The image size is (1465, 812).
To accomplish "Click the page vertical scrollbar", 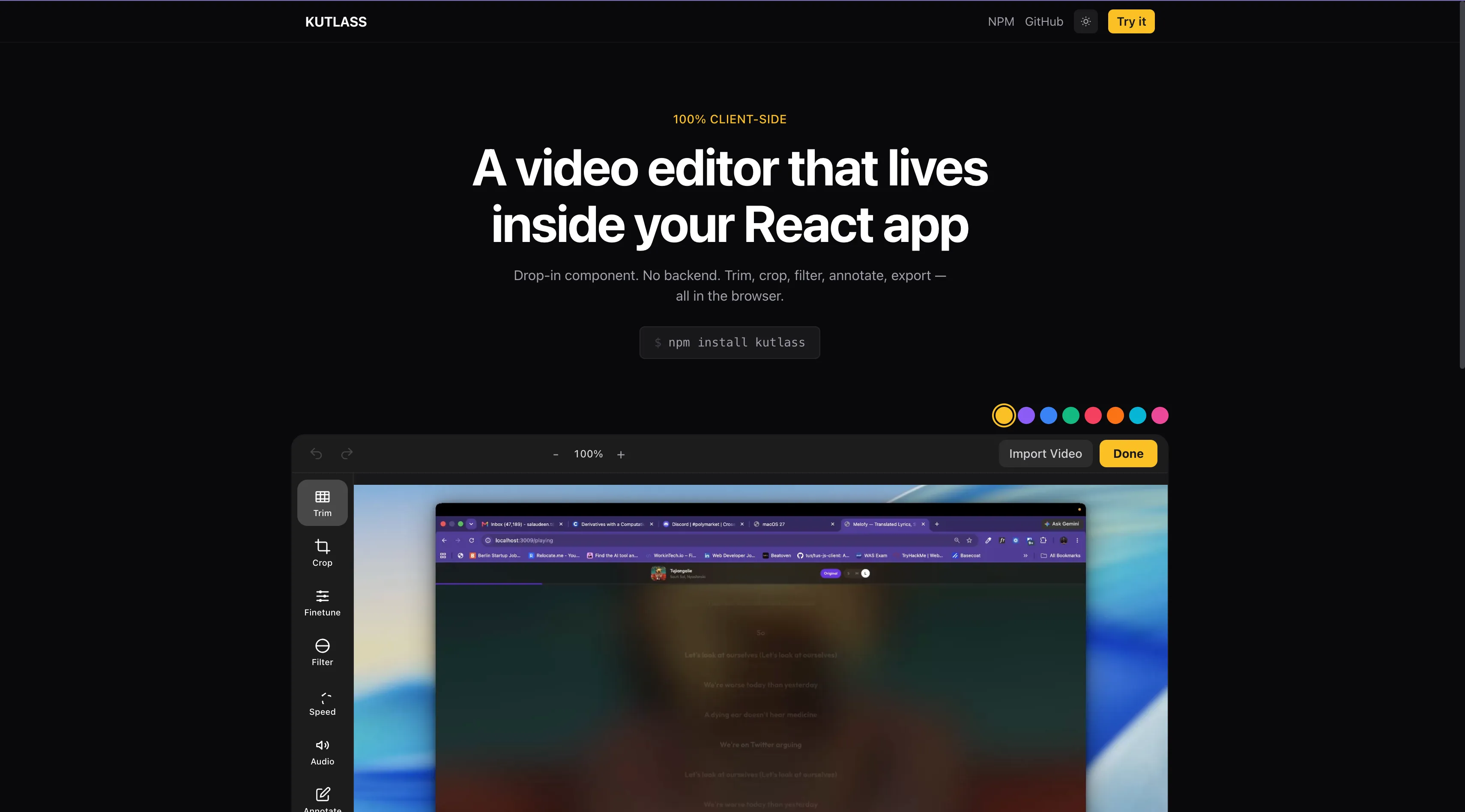I will coord(1462,185).
